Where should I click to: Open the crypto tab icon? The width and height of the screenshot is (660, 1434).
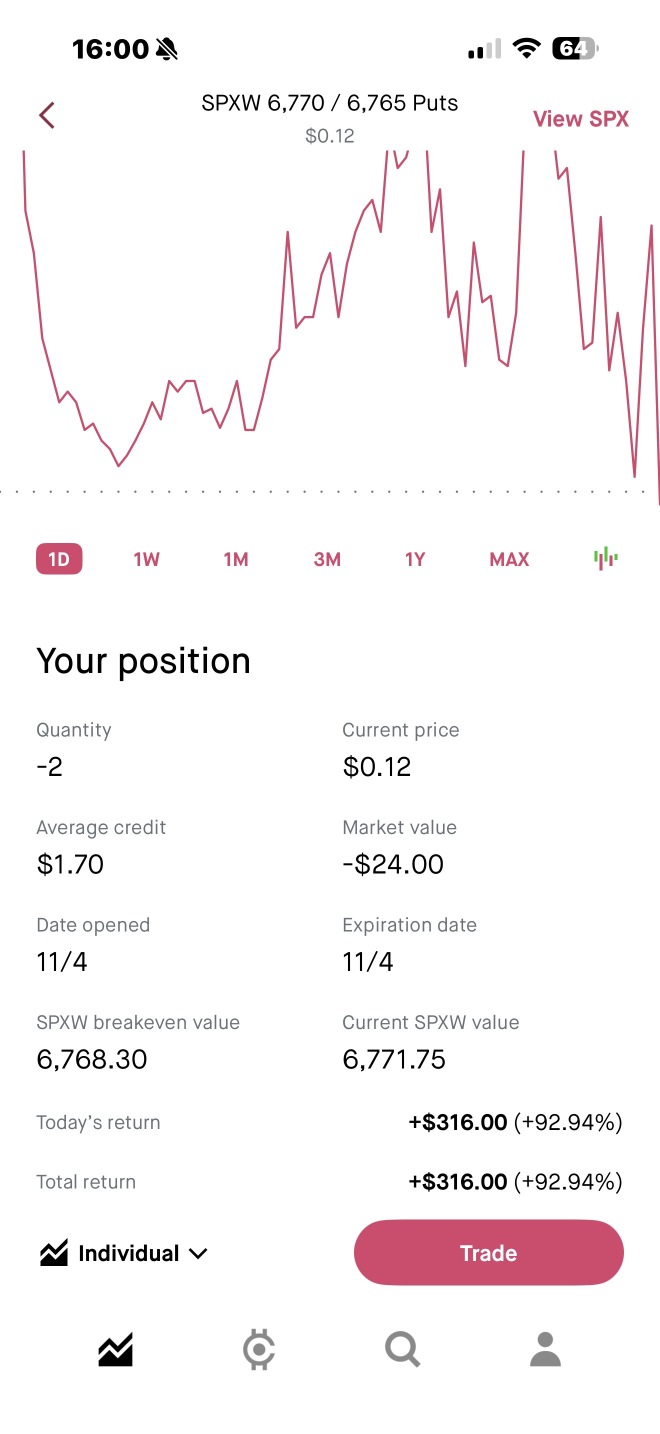[259, 1350]
